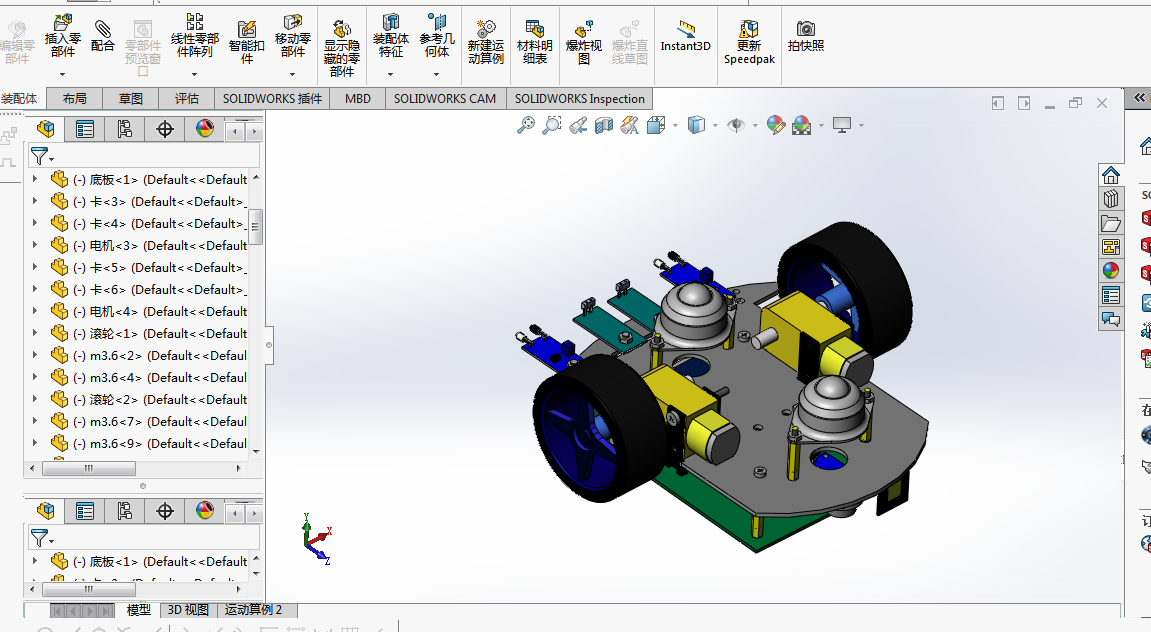Select the Mate (配合) tool
The height and width of the screenshot is (632, 1151).
pyautogui.click(x=103, y=36)
